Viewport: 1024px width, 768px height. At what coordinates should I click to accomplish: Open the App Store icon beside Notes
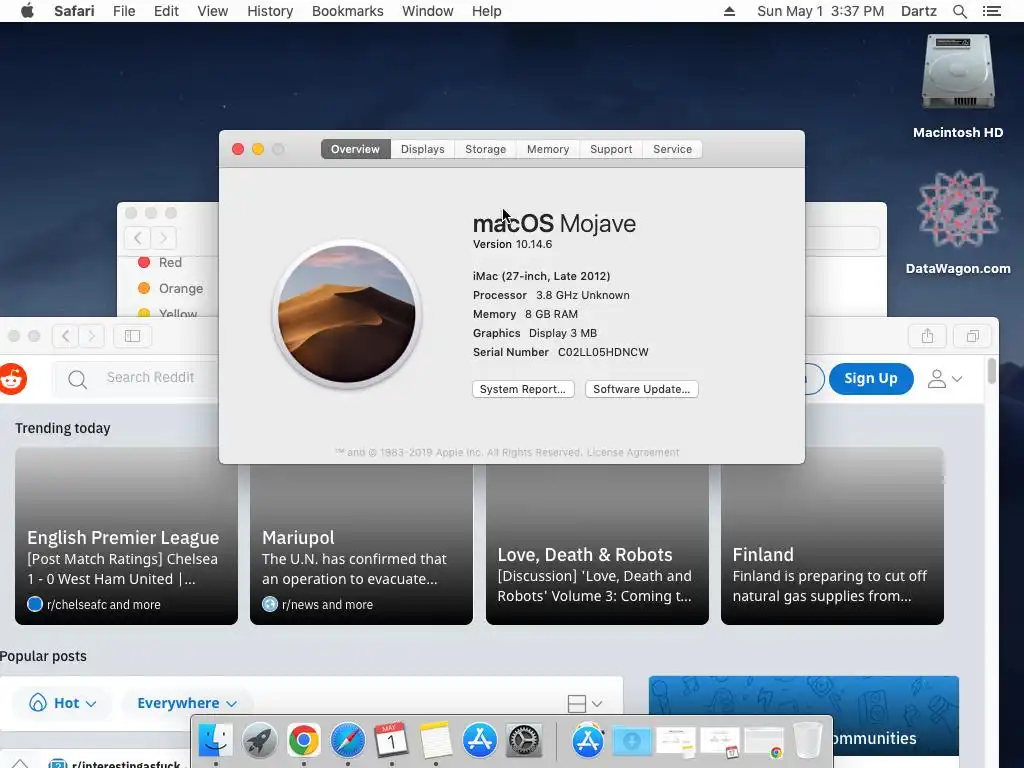click(x=480, y=741)
